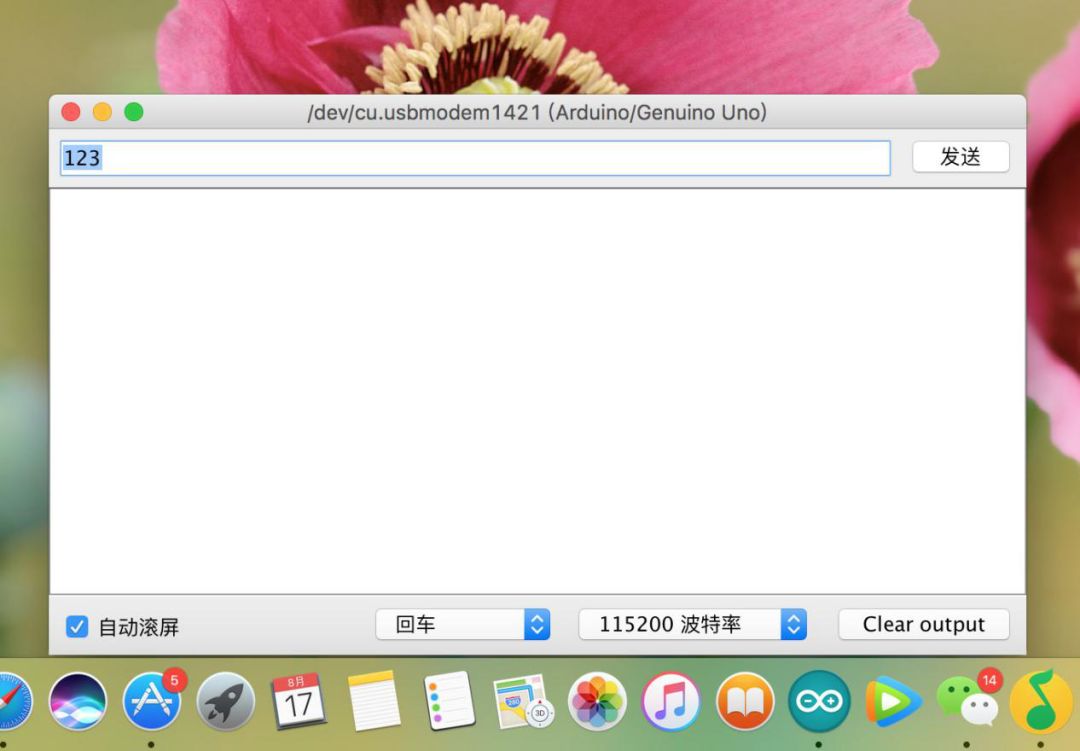Click the green zoom window button
The height and width of the screenshot is (751, 1080).
pos(134,112)
